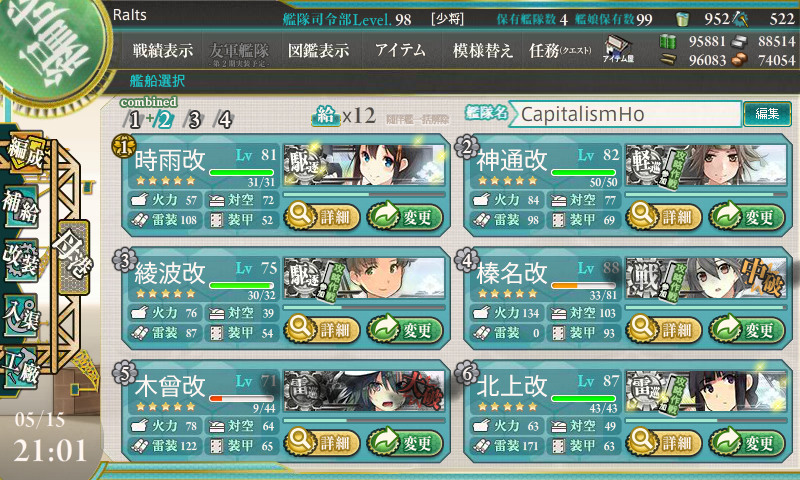
Task: Select fleet 1 tab
Action: (x=134, y=120)
